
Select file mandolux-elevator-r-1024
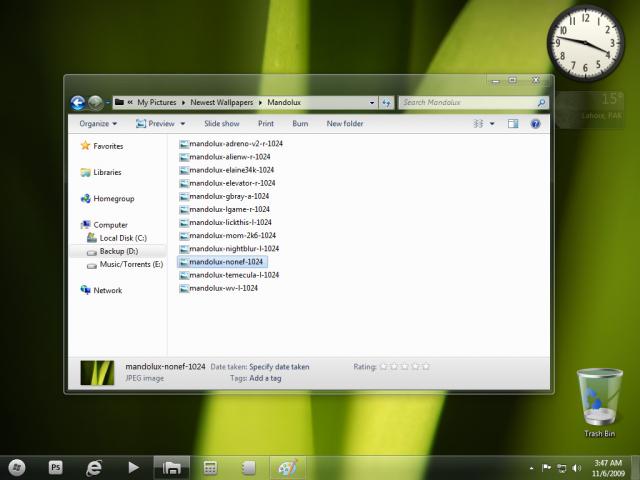pos(227,183)
